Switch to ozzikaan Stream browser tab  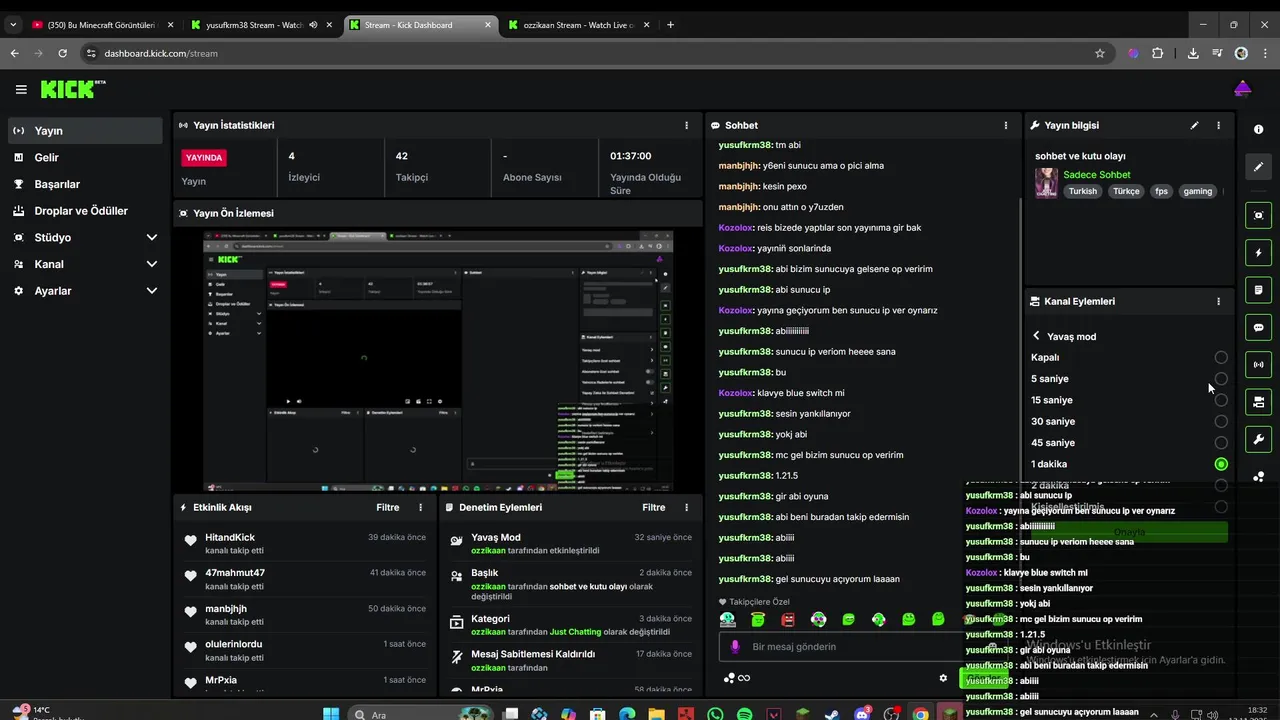coord(580,24)
